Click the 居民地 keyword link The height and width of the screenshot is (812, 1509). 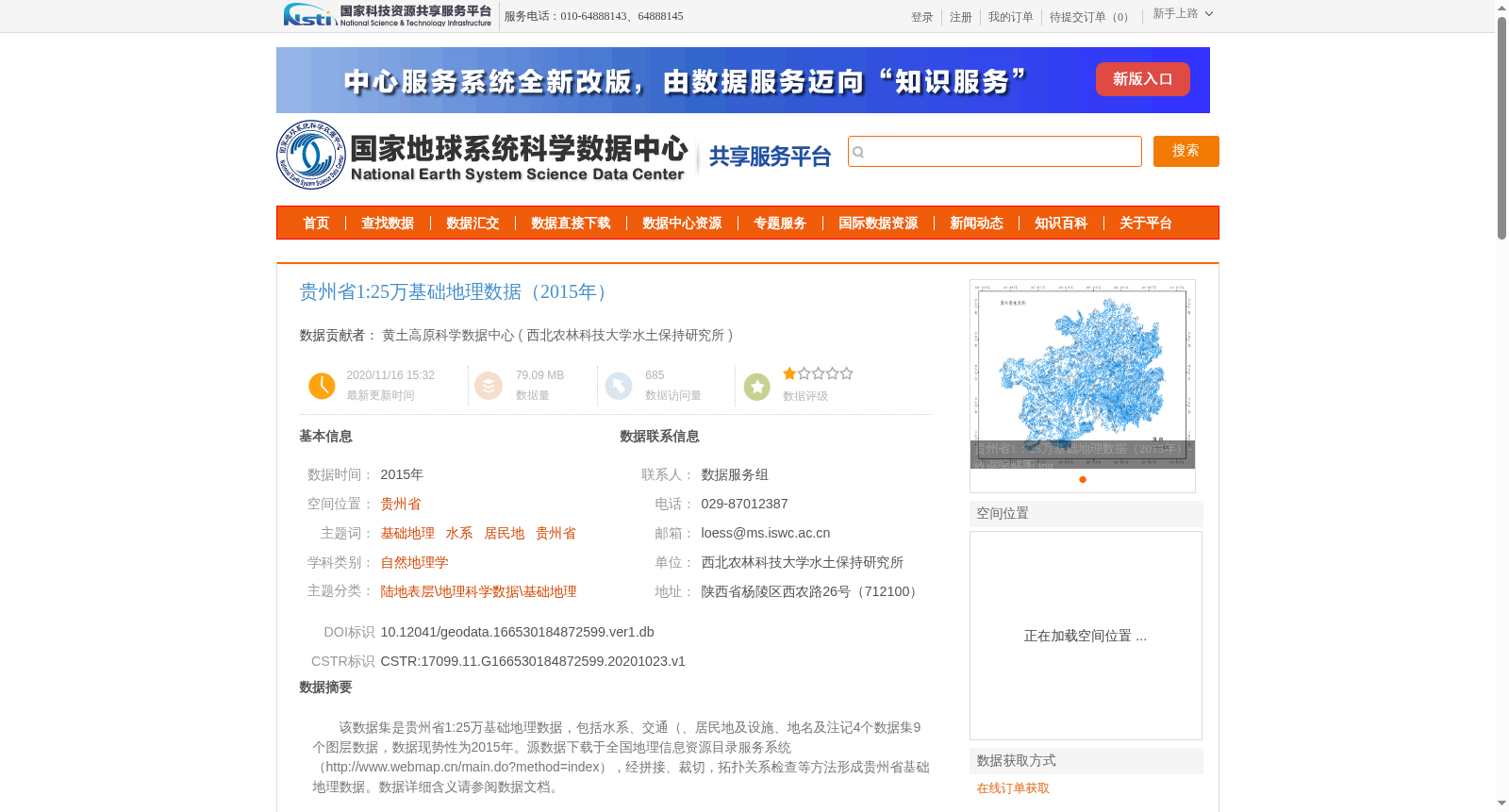(x=505, y=533)
